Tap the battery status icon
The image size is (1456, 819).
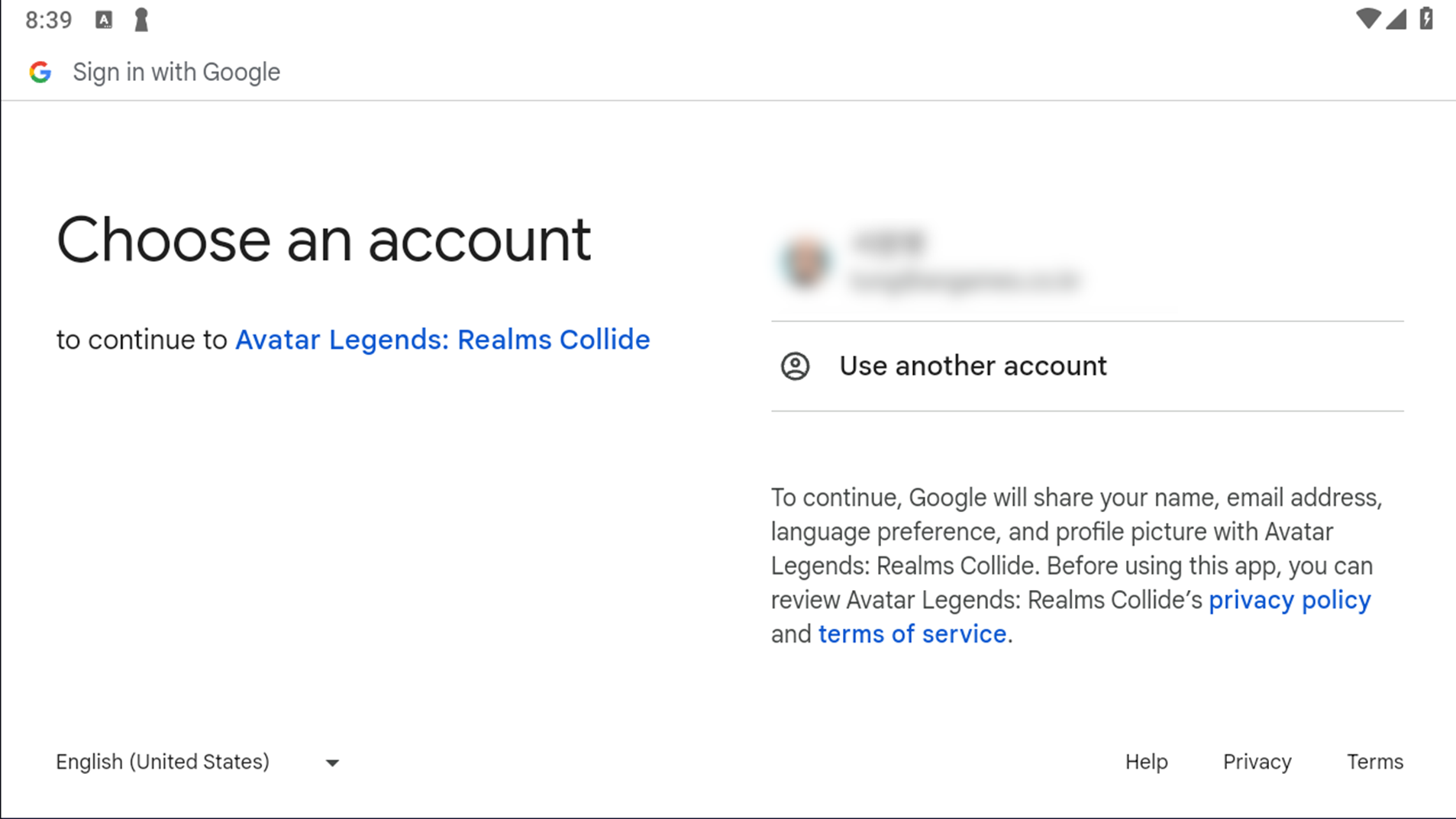1425,18
